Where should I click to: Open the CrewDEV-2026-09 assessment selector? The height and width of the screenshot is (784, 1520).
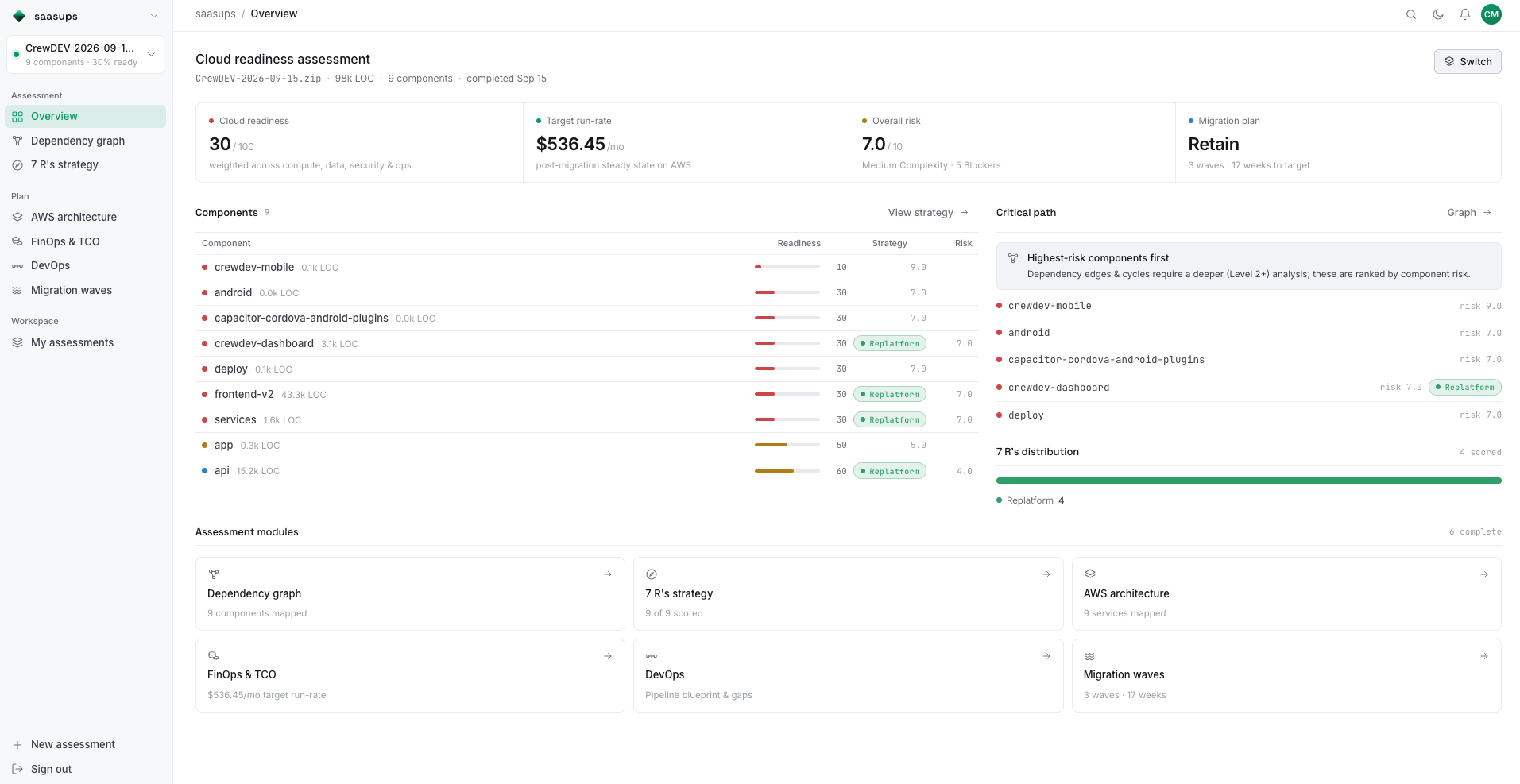point(86,54)
